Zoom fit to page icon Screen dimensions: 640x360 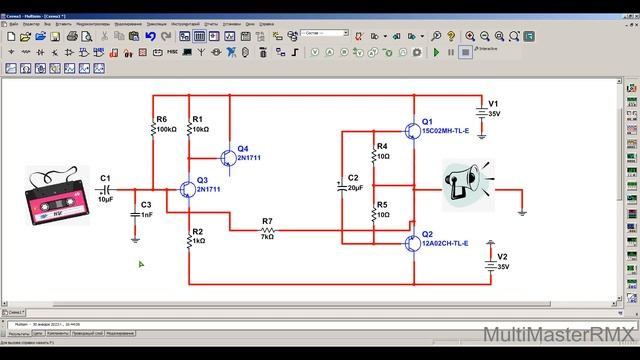tap(514, 36)
